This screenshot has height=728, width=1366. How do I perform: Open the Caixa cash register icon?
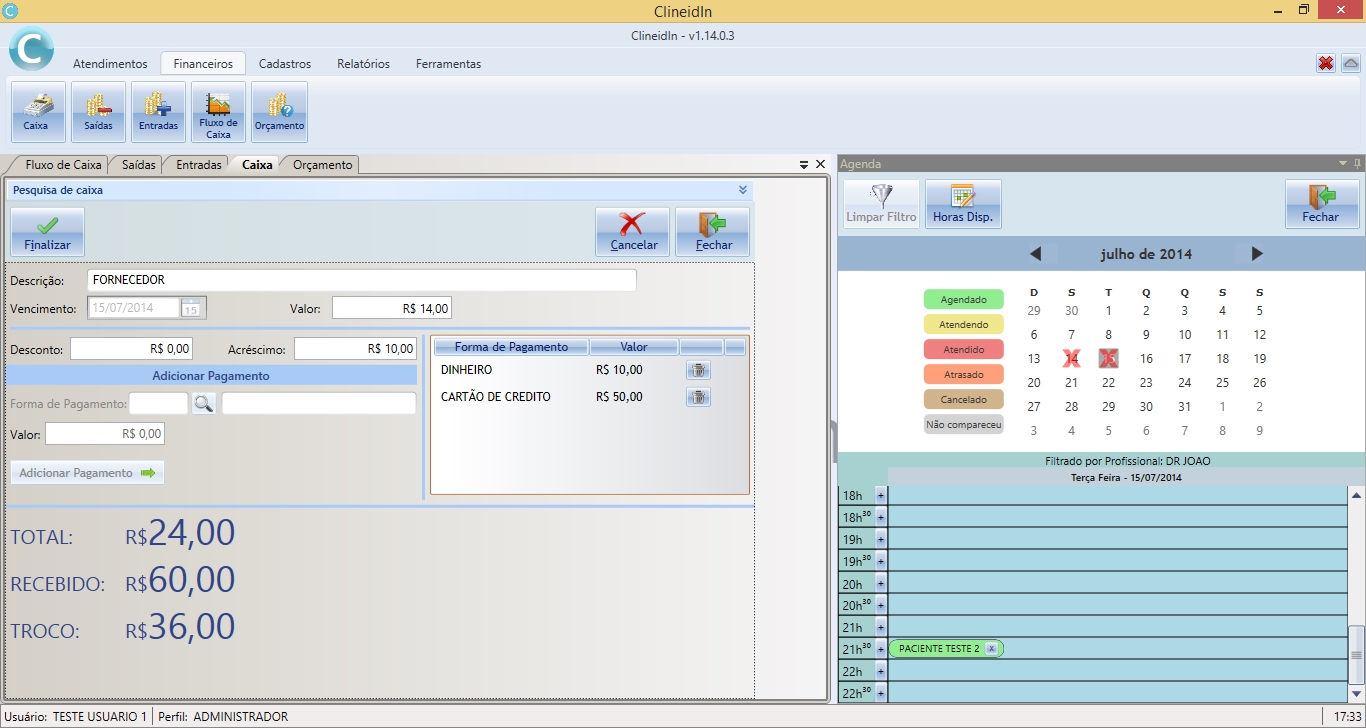click(x=38, y=112)
